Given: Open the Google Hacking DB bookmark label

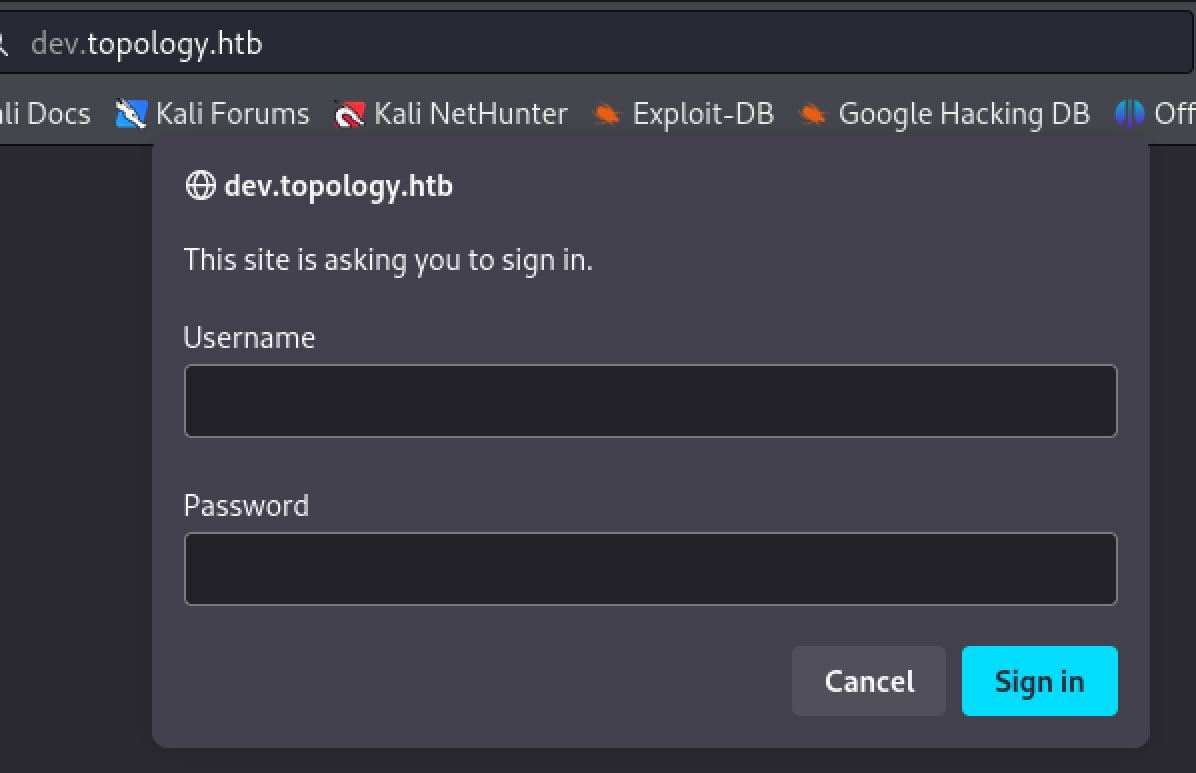Looking at the screenshot, I should point(963,114).
